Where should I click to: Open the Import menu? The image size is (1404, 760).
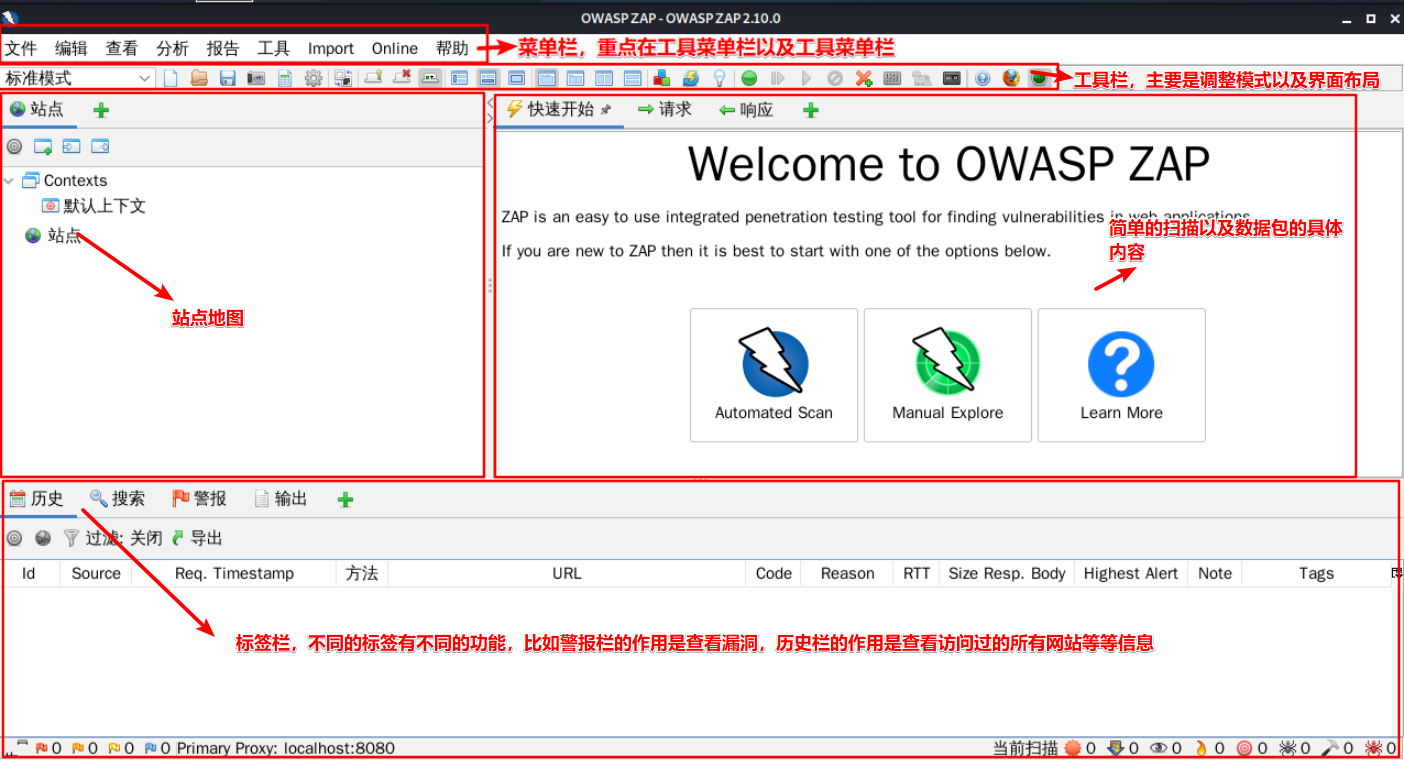(x=330, y=47)
